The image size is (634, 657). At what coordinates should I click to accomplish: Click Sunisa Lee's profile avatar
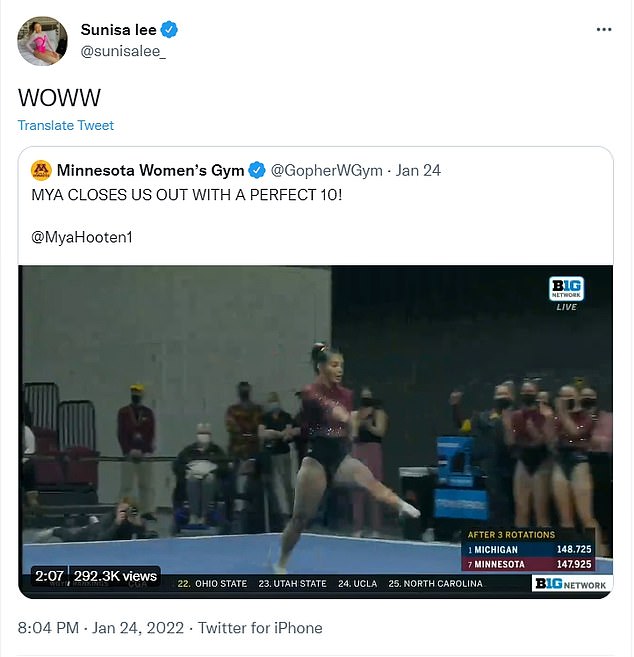click(42, 40)
